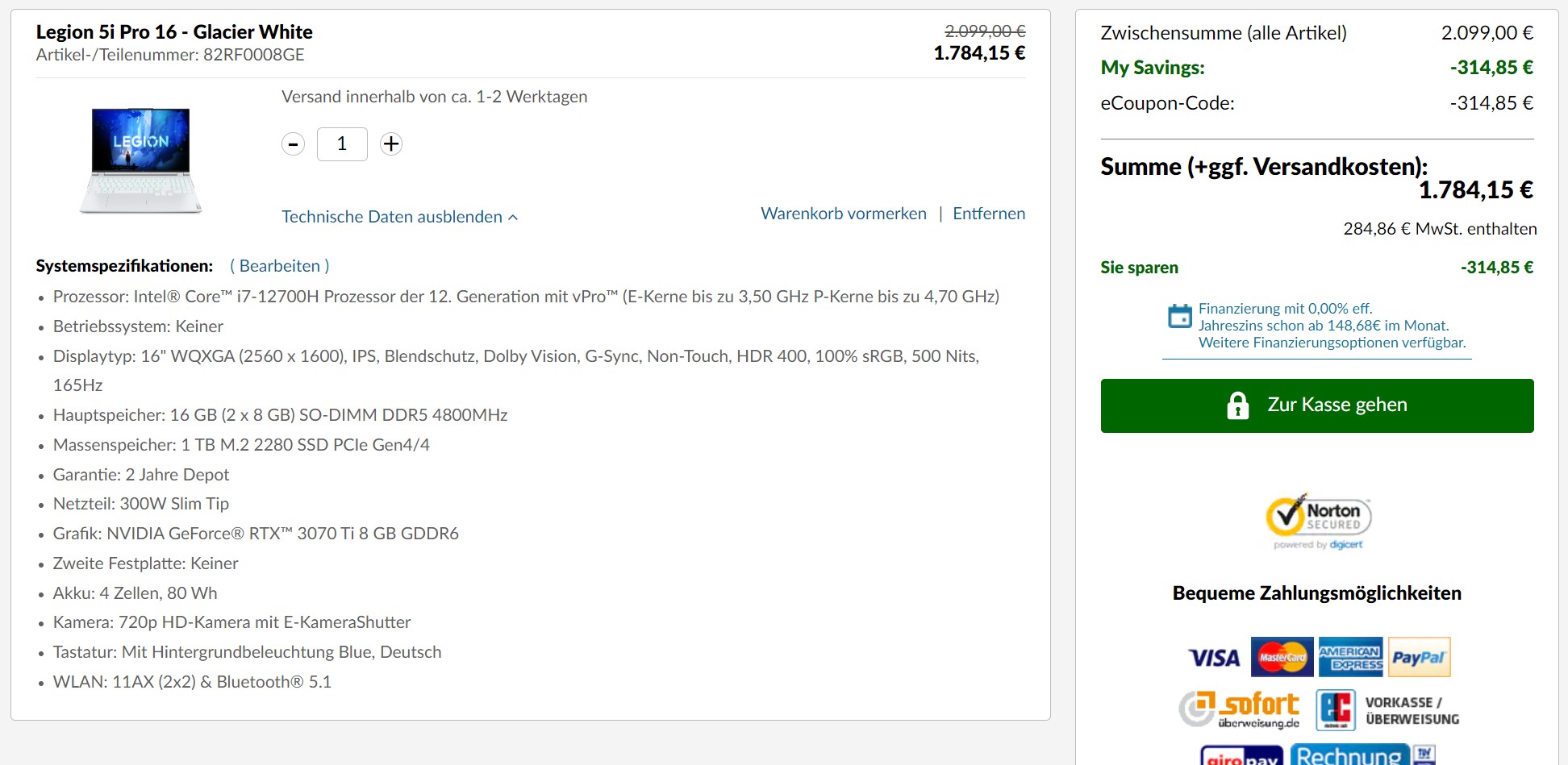
Task: Click the eCoupon-Code label
Action: pyautogui.click(x=1167, y=103)
